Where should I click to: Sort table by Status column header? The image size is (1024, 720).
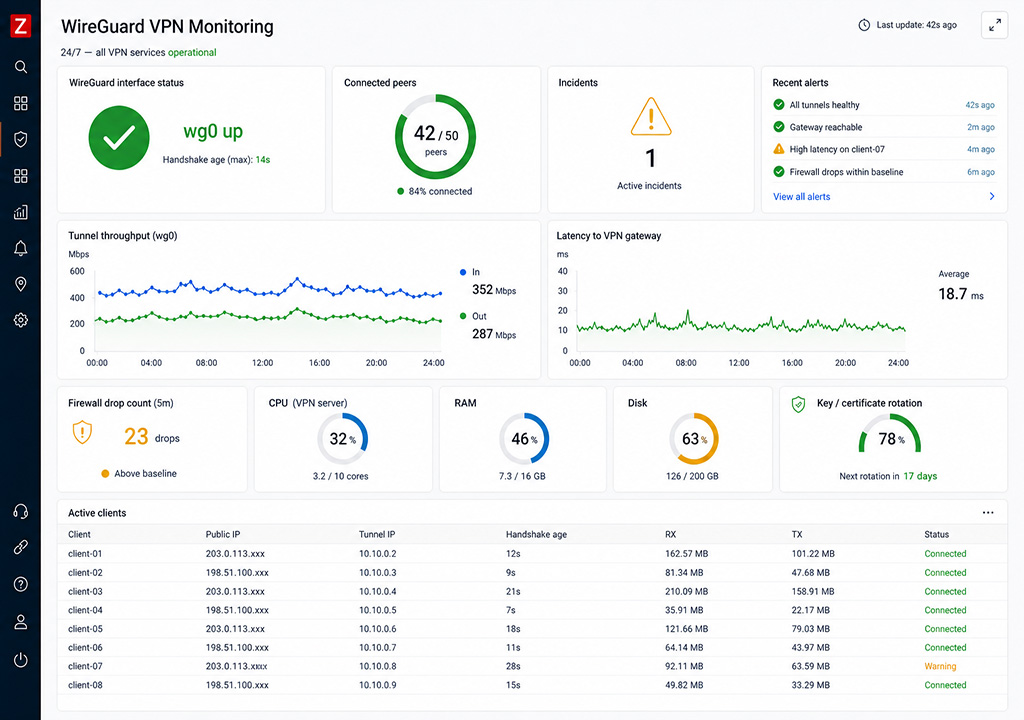click(x=936, y=534)
